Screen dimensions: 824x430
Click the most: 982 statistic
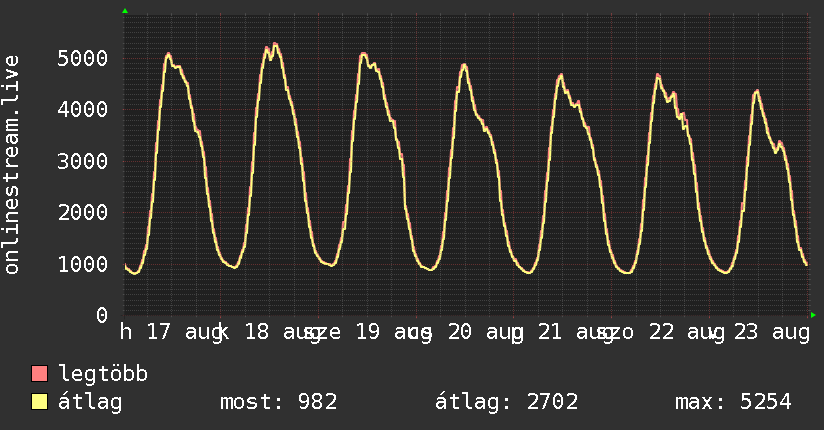279,402
